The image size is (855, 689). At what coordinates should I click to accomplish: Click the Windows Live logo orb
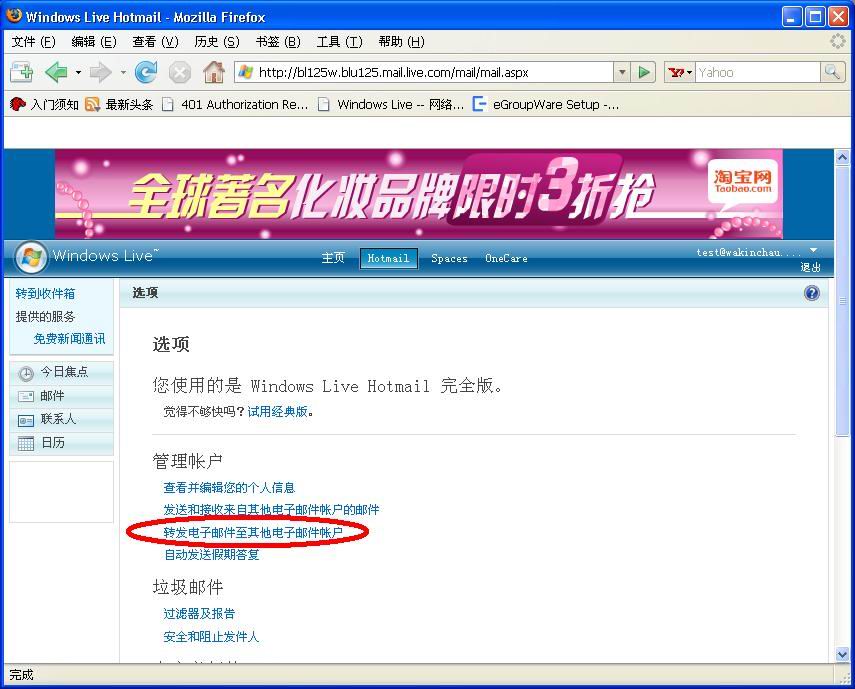pyautogui.click(x=31, y=257)
